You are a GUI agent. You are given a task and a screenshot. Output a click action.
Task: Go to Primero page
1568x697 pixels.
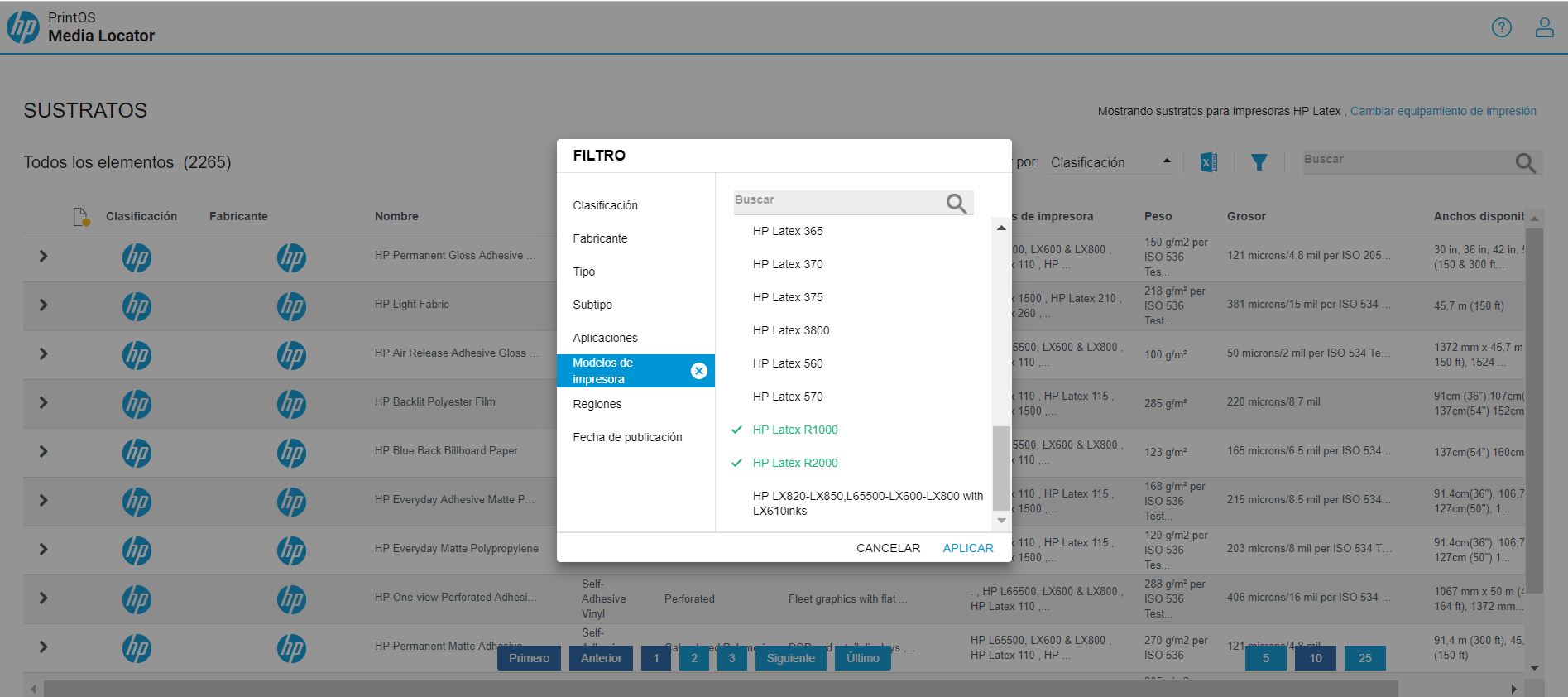(529, 658)
